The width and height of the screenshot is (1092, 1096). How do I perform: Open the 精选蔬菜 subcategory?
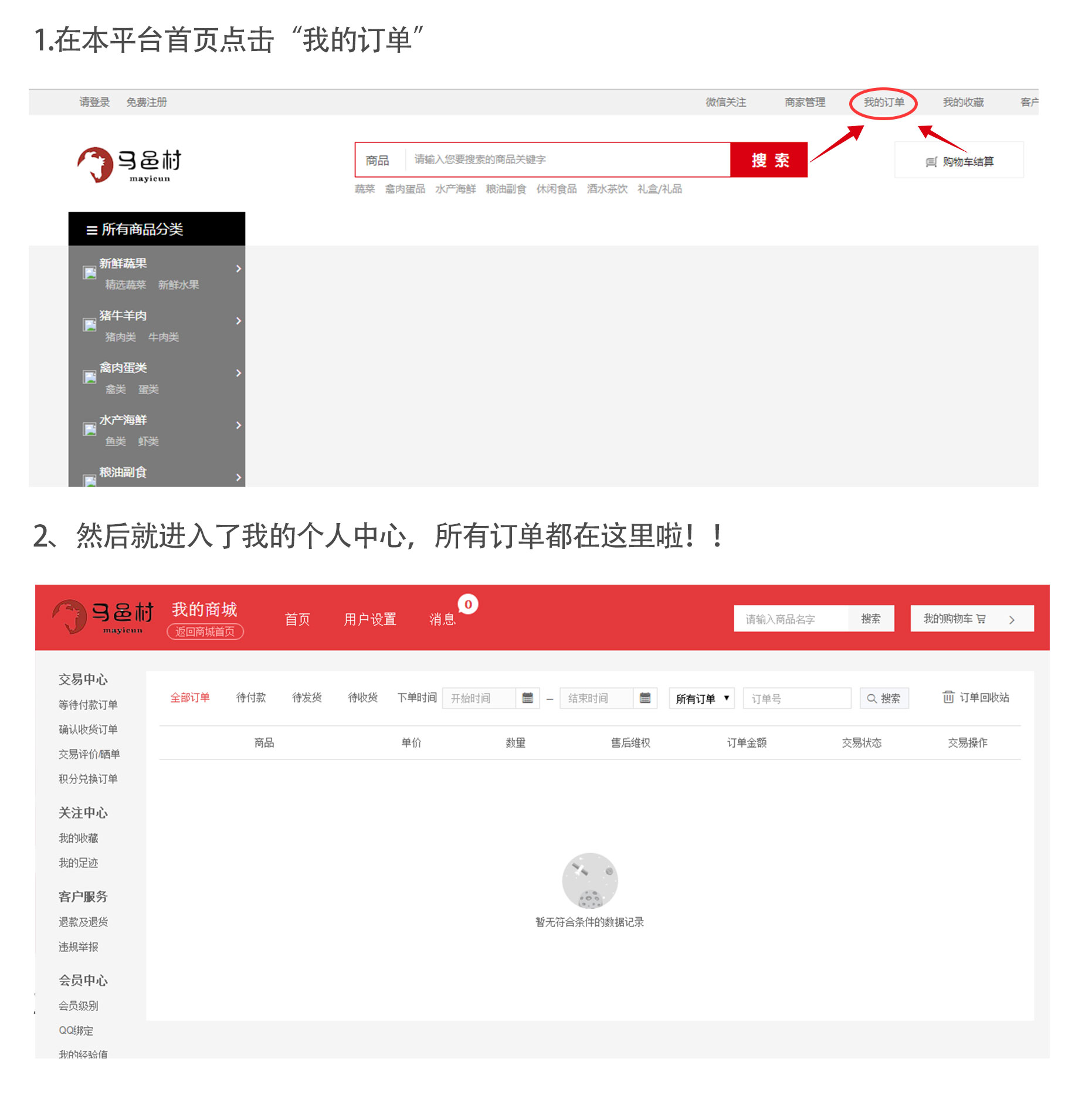point(126,285)
